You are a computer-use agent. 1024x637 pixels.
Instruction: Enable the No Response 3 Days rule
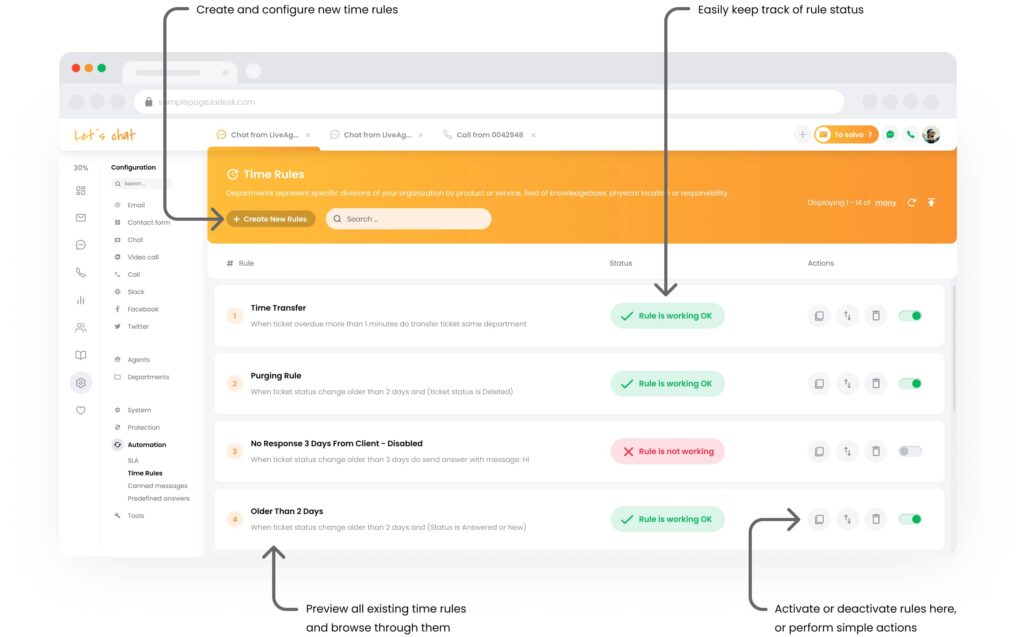tap(910, 451)
